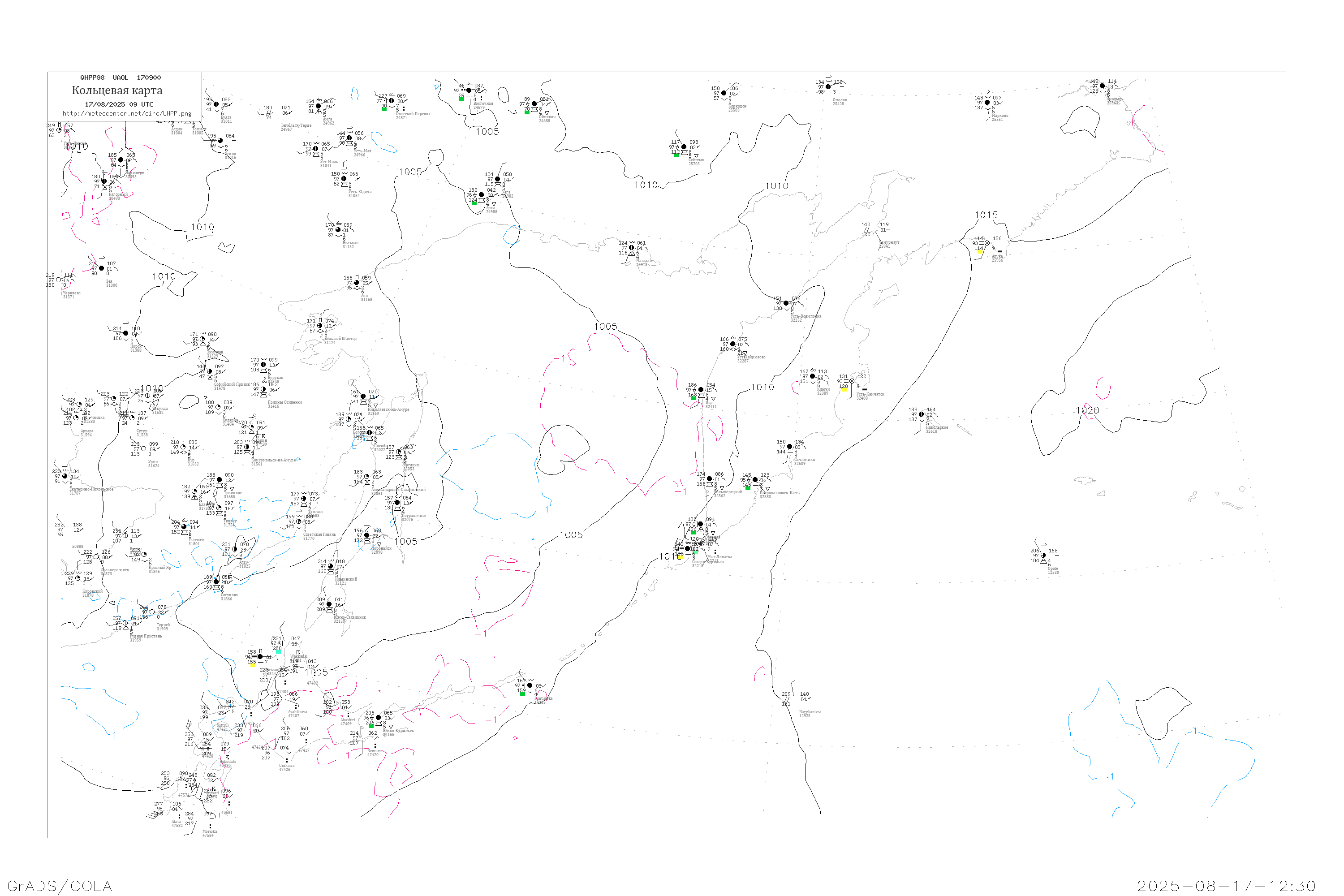
Task: Click the 1020 isobar label
Action: tap(1087, 410)
